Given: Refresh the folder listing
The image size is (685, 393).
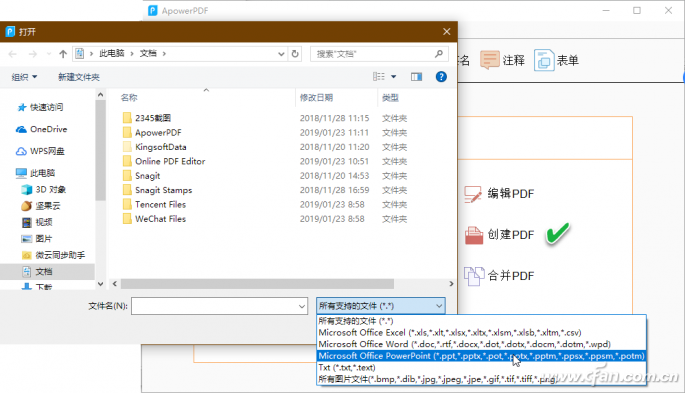Looking at the screenshot, I should (x=295, y=53).
